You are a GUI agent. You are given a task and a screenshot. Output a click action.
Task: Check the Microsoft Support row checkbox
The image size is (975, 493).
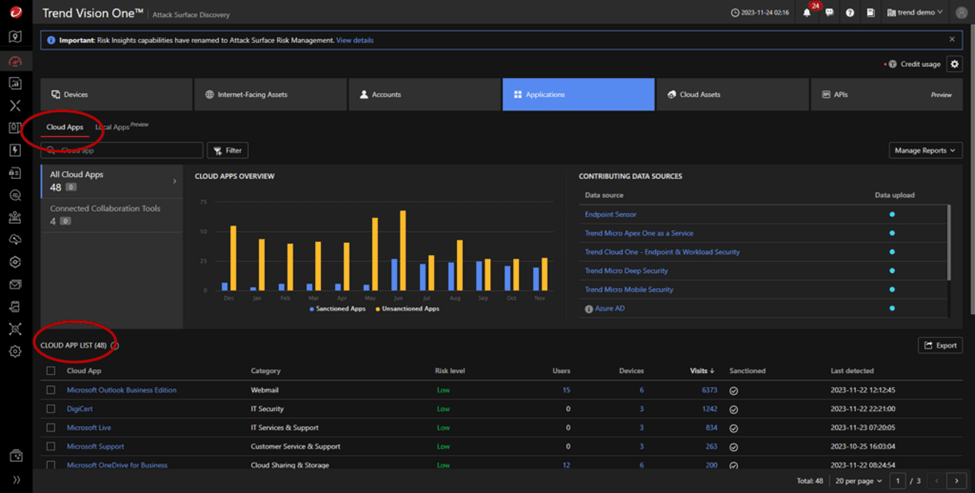51,446
